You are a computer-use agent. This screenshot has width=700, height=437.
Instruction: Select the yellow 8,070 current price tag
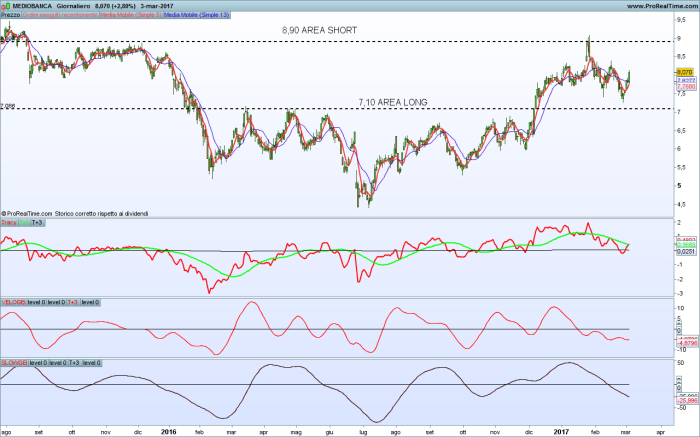[684, 72]
